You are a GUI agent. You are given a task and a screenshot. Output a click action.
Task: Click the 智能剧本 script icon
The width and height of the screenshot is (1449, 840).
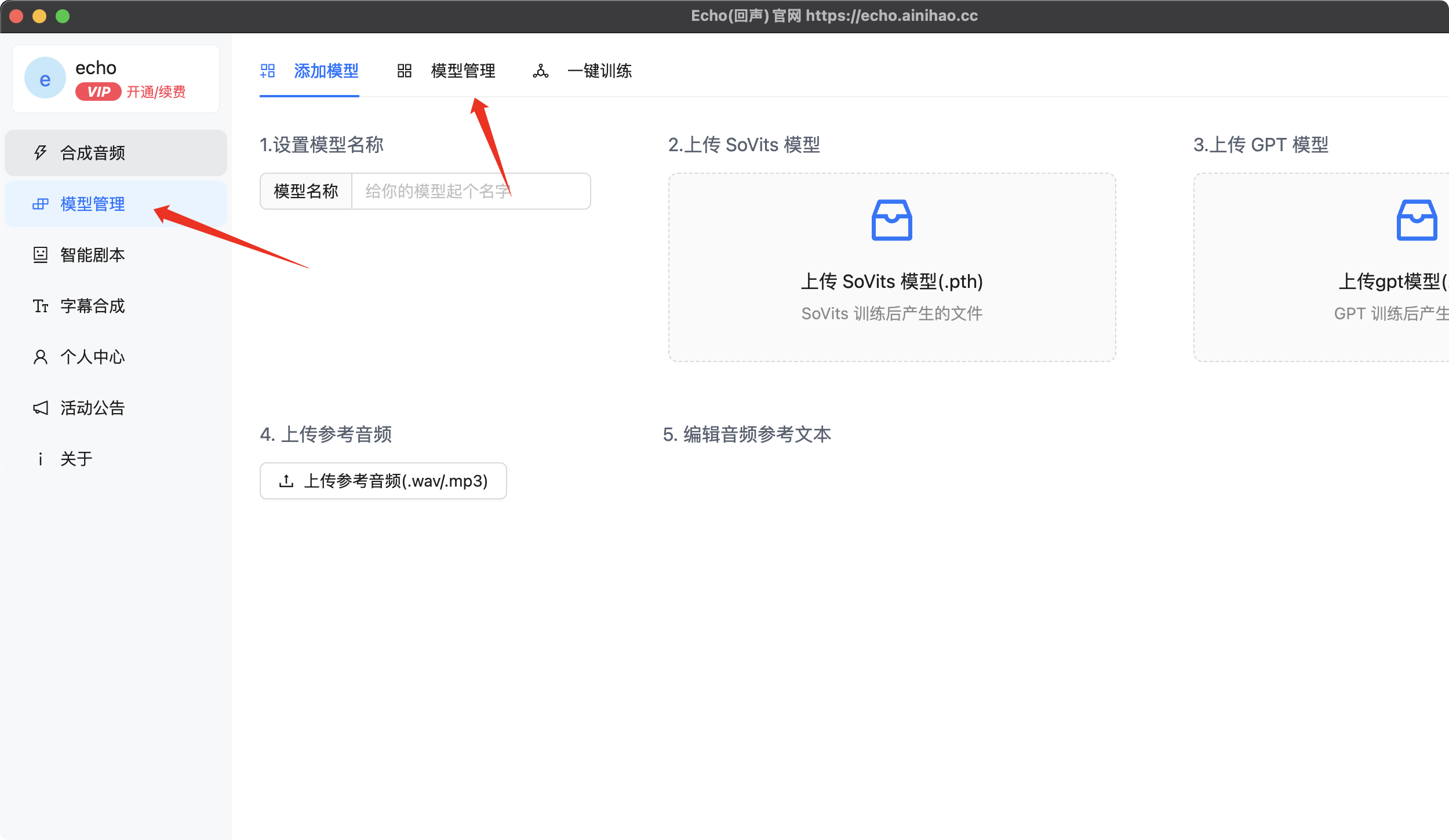pos(40,255)
